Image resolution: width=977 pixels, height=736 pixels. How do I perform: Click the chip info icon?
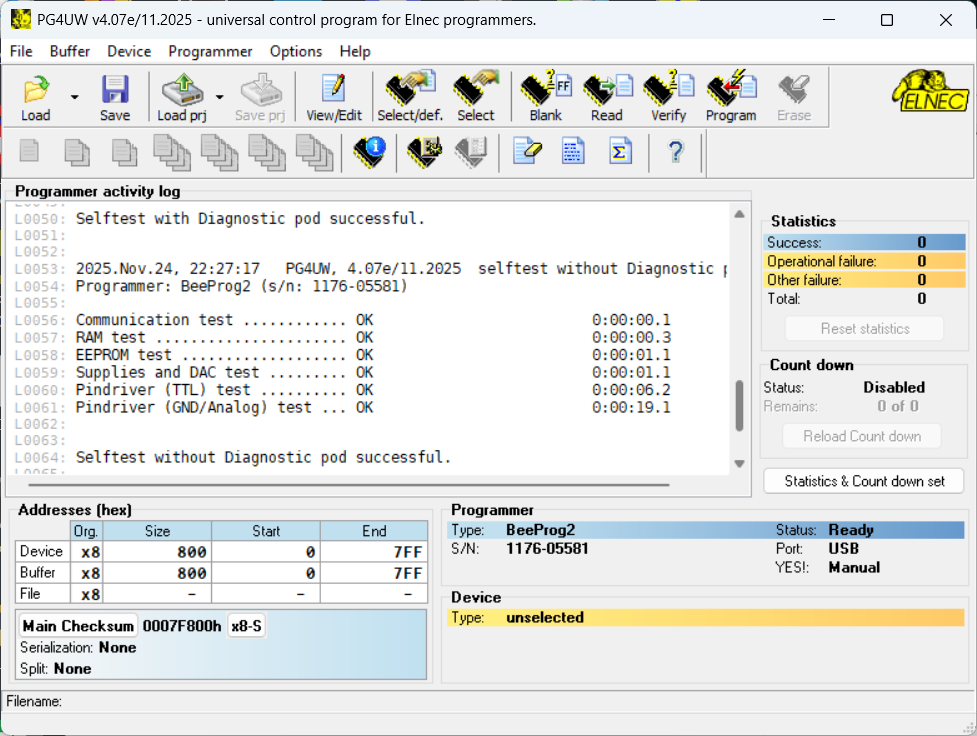pos(369,151)
